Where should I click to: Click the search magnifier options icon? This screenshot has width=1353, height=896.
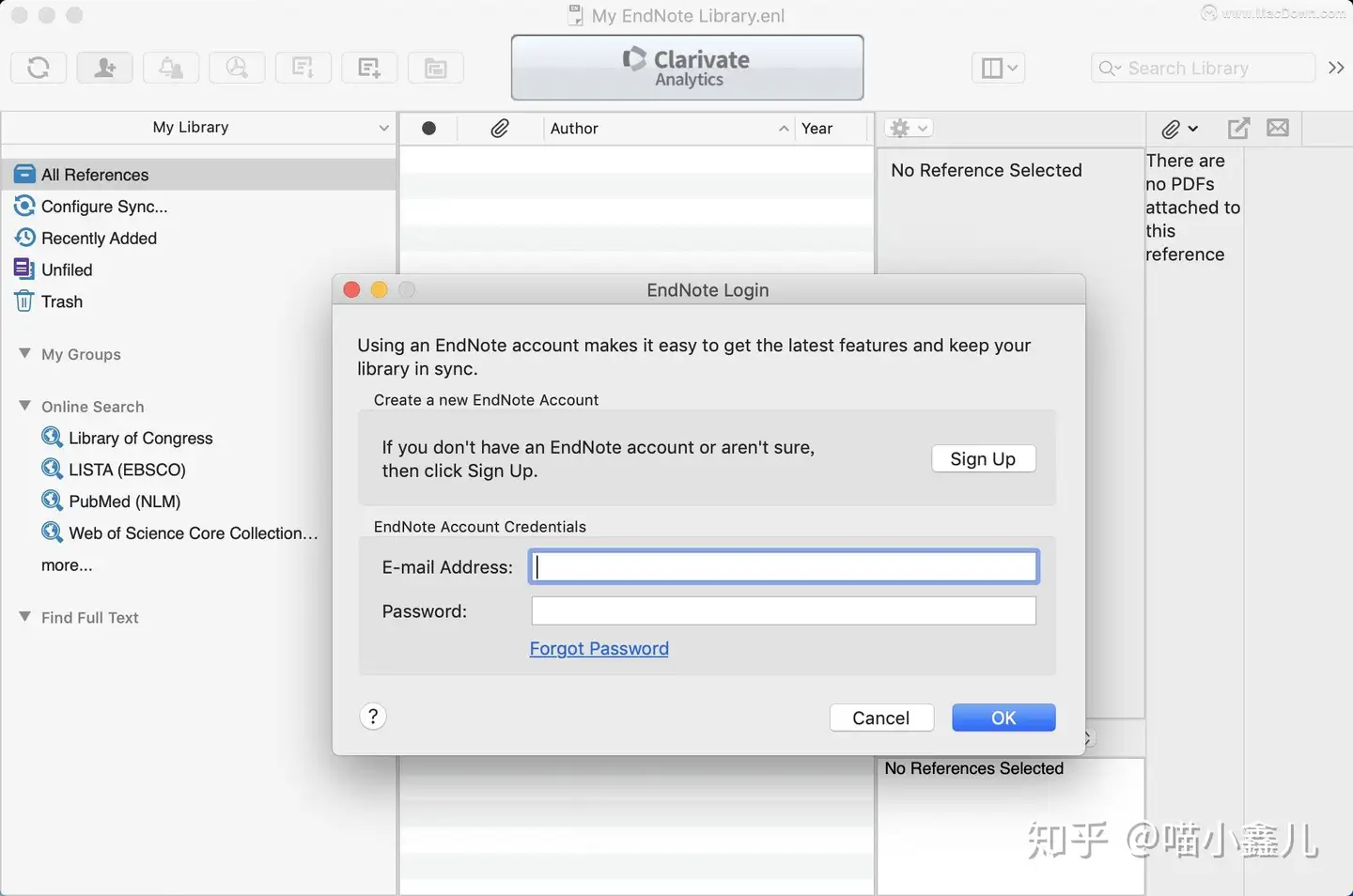coord(1110,68)
